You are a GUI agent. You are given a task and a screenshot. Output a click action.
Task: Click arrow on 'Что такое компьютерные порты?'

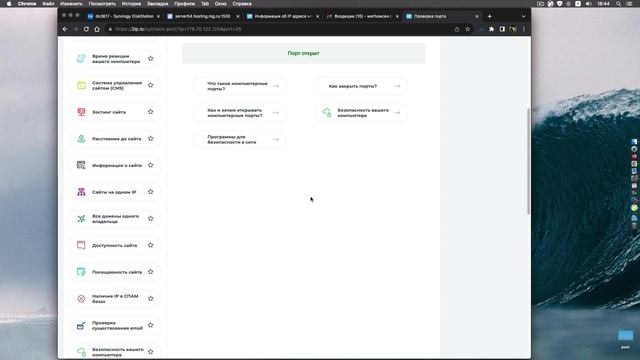pyautogui.click(x=276, y=86)
